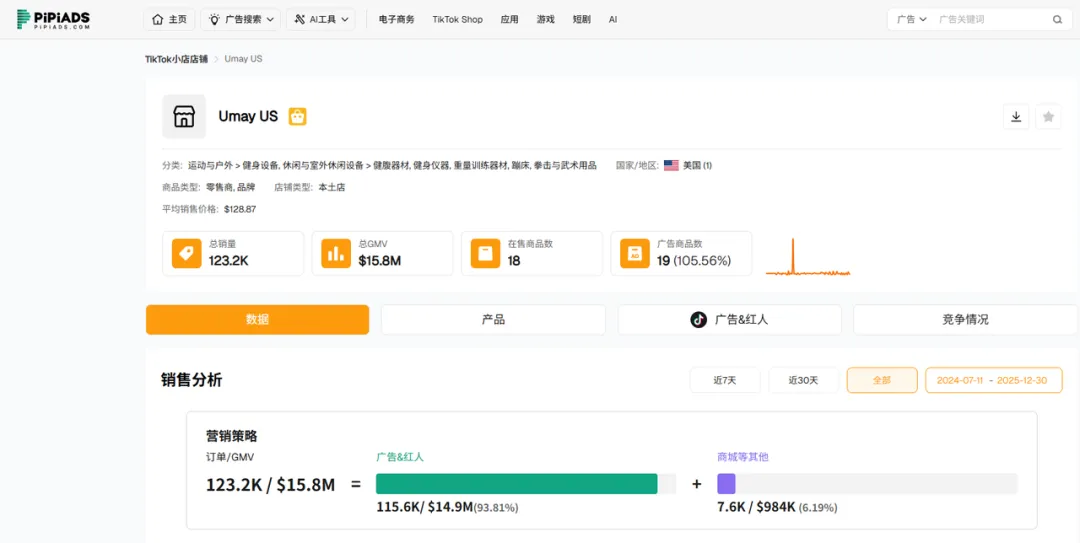Click the total sales tag icon

pyautogui.click(x=186, y=254)
